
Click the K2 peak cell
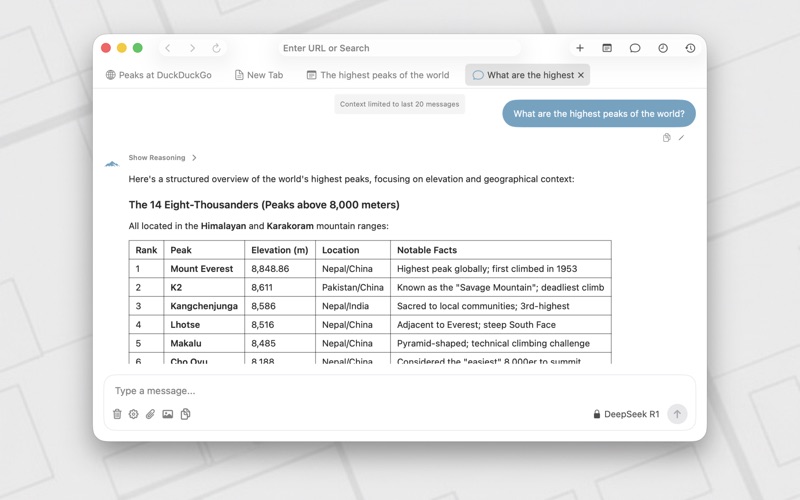pyautogui.click(x=204, y=287)
